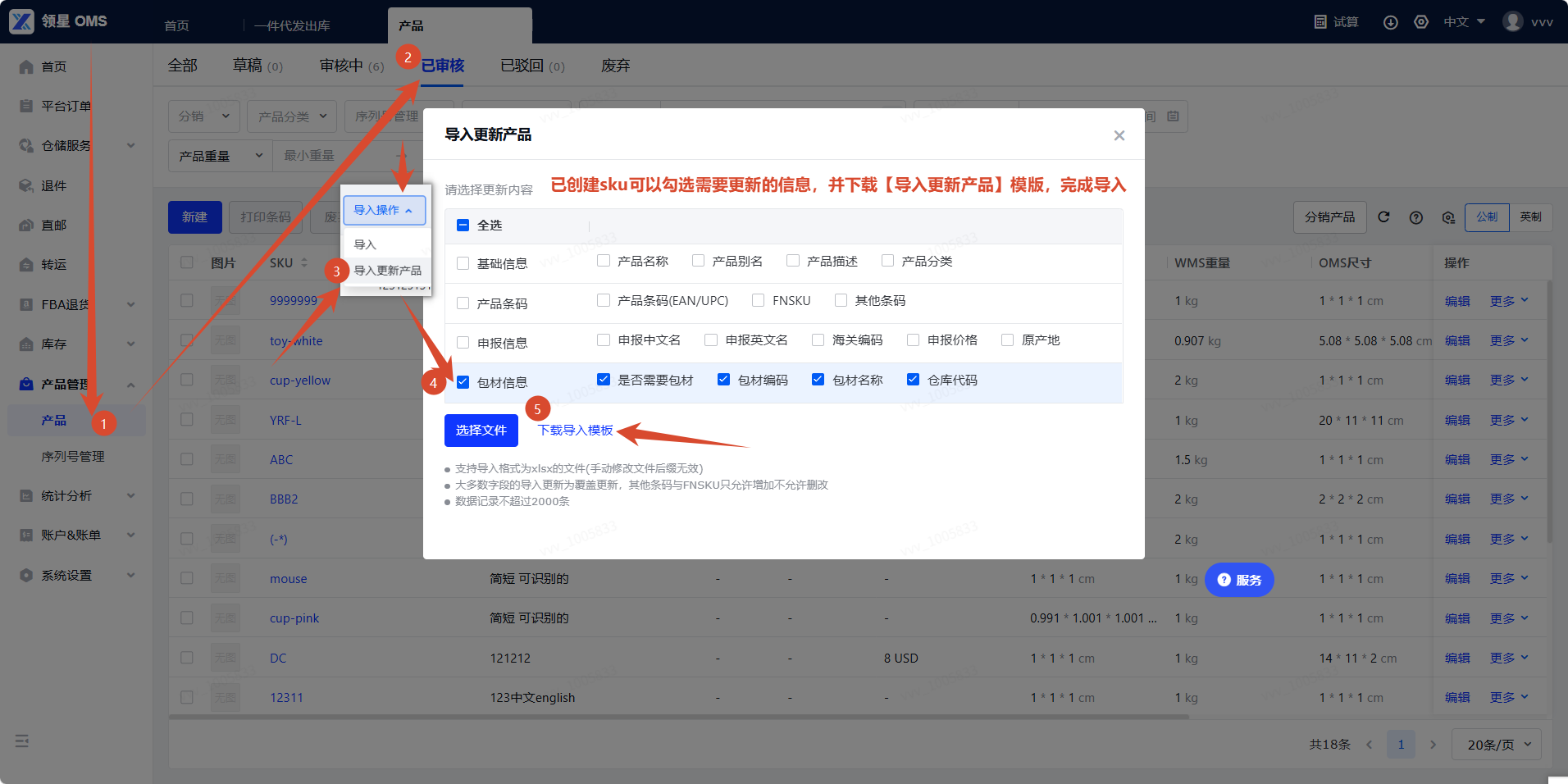Open 转运 in the sidebar
This screenshot has width=1568, height=784.
pos(54,265)
